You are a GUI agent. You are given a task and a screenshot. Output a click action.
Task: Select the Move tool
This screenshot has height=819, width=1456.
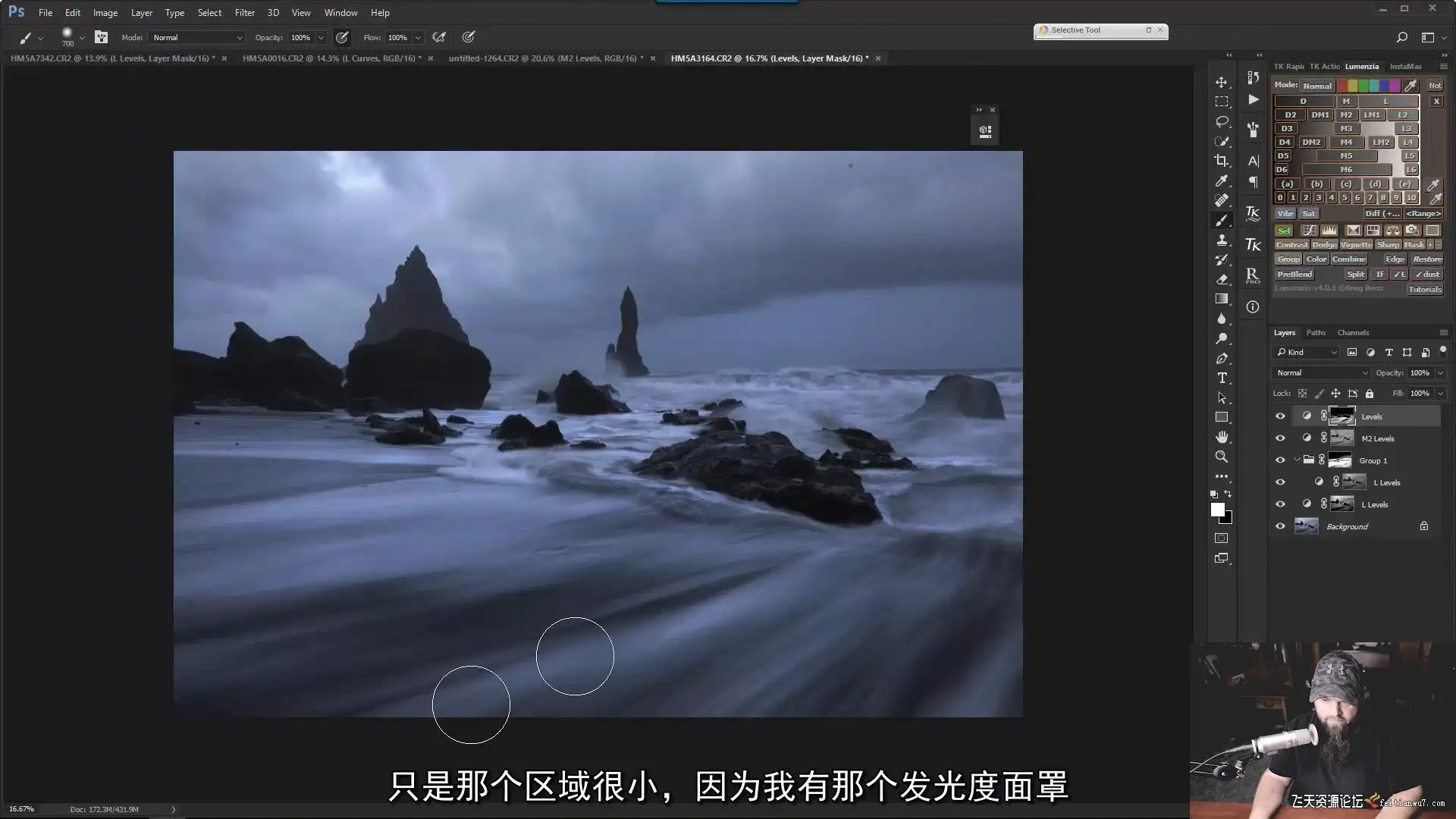pos(1221,82)
